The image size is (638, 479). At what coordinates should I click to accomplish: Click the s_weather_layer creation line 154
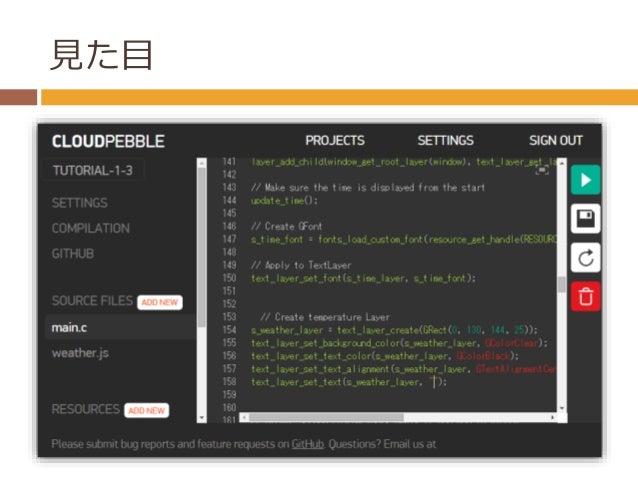(x=394, y=330)
